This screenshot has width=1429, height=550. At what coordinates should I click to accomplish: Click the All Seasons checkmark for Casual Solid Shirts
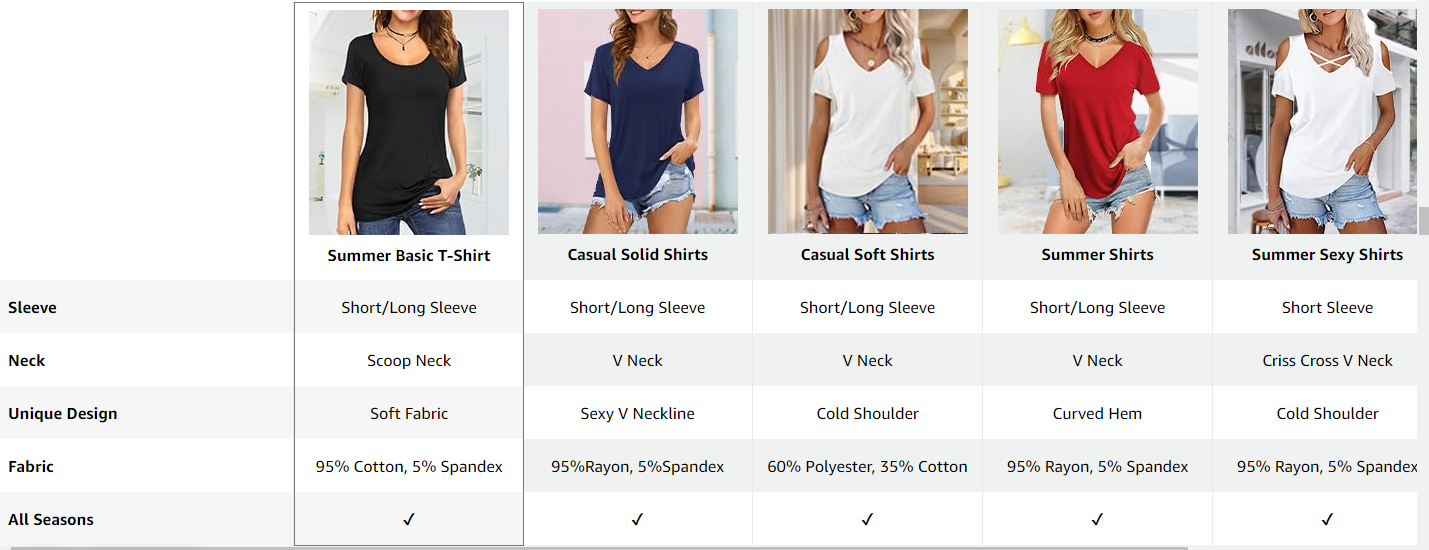click(638, 519)
